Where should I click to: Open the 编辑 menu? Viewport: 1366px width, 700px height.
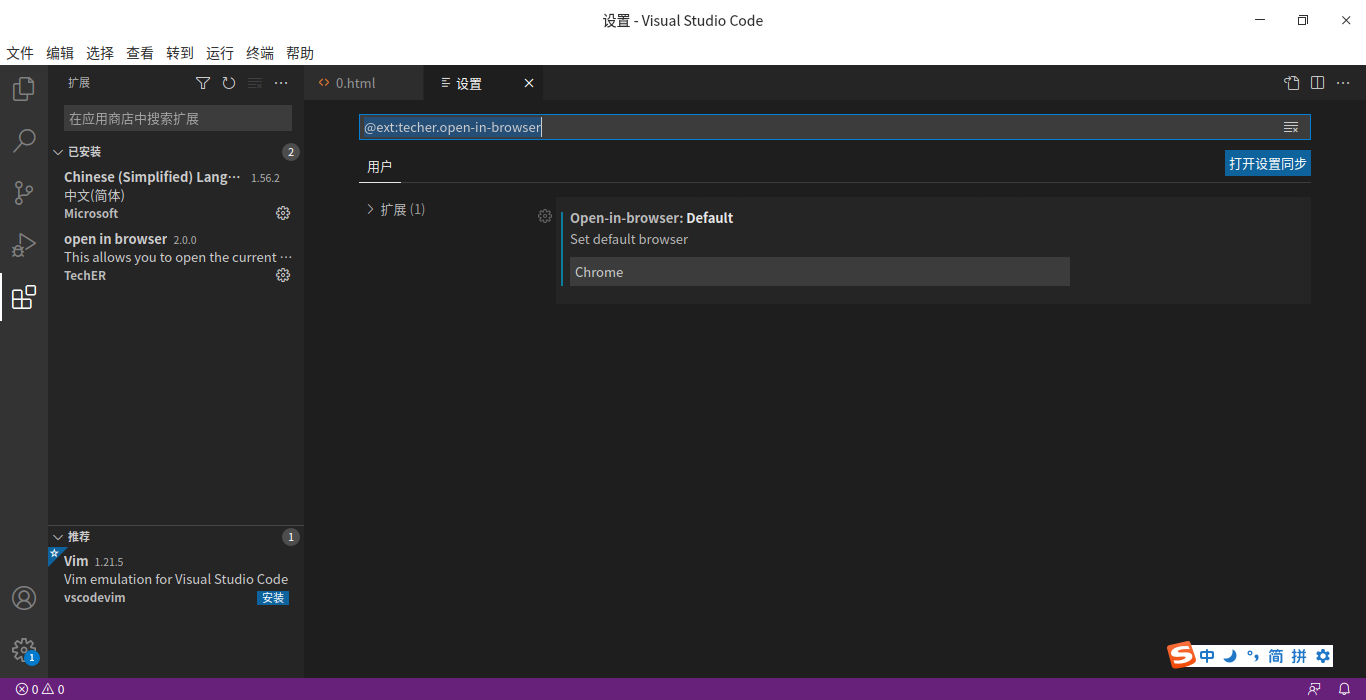[60, 53]
